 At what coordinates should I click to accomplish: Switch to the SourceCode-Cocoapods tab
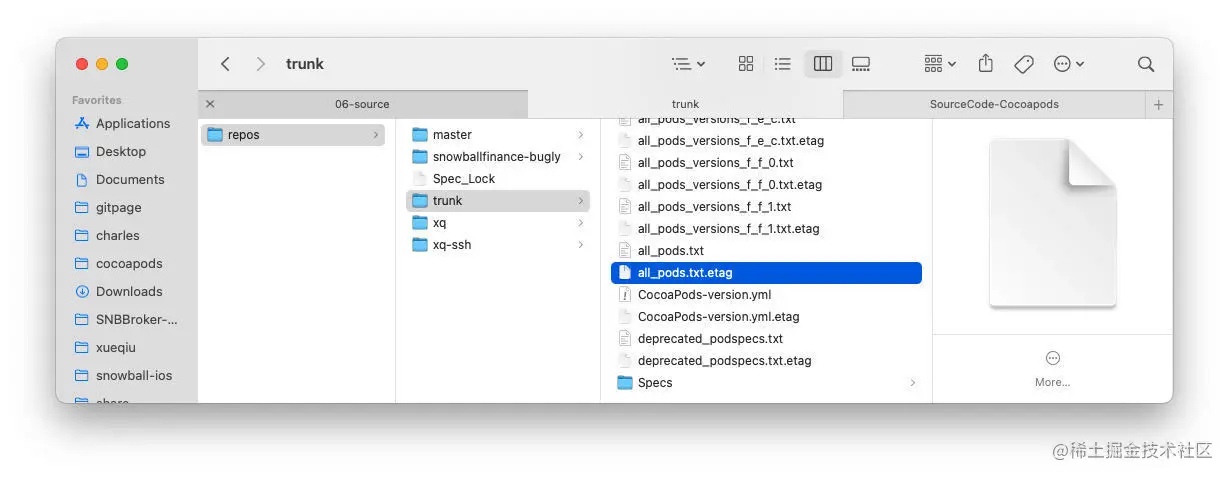(x=994, y=104)
